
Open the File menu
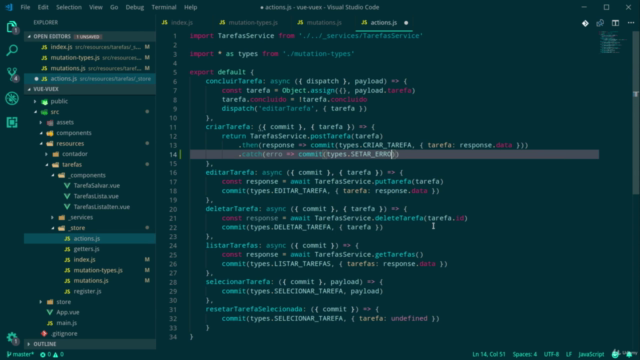tap(25, 7)
